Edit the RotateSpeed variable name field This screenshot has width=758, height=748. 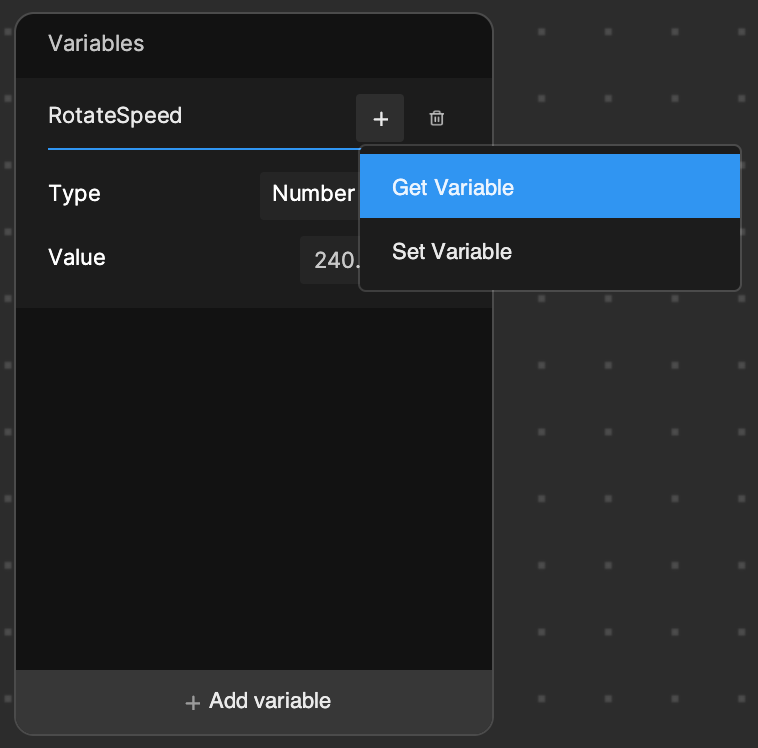click(x=202, y=116)
